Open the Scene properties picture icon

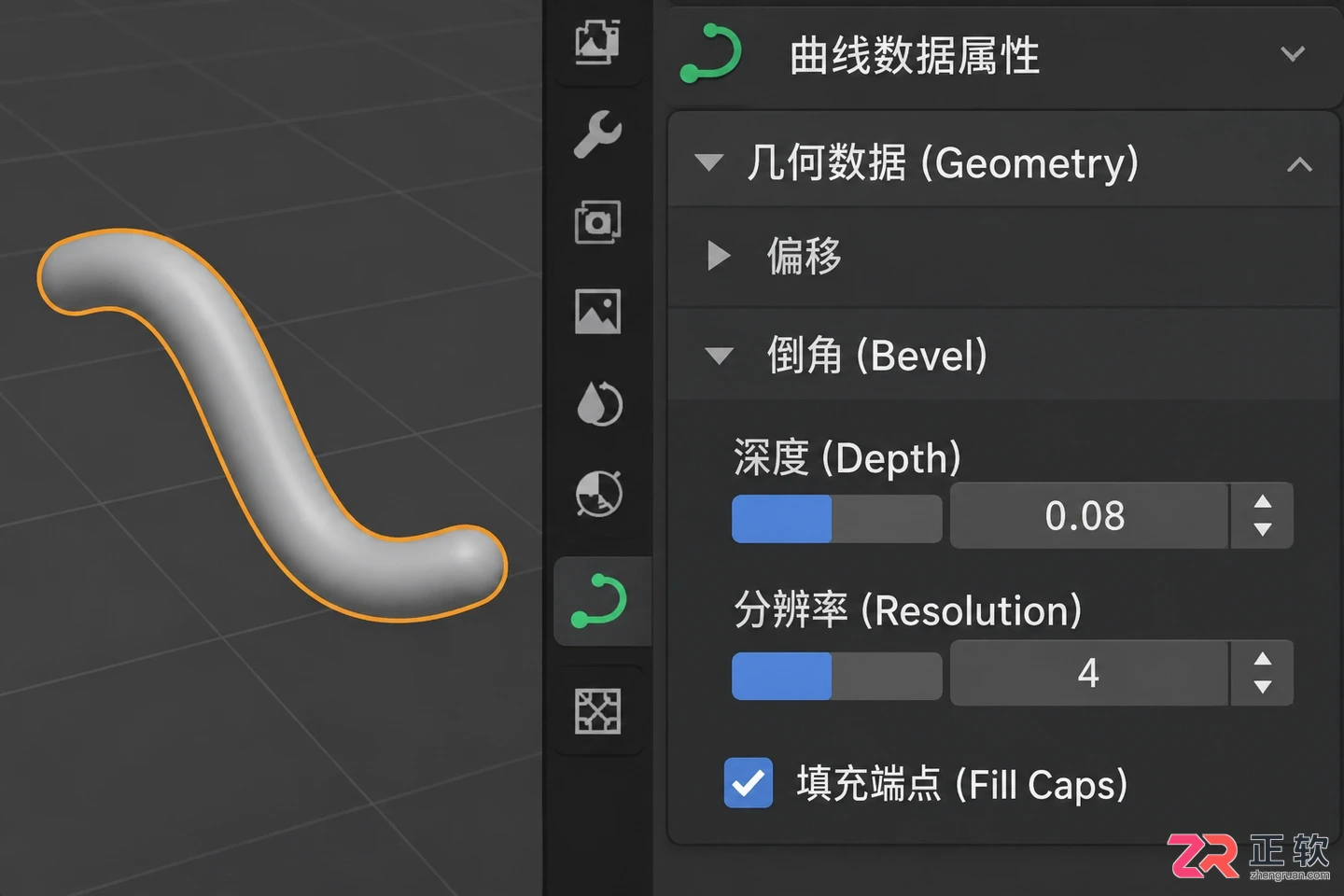[597, 311]
